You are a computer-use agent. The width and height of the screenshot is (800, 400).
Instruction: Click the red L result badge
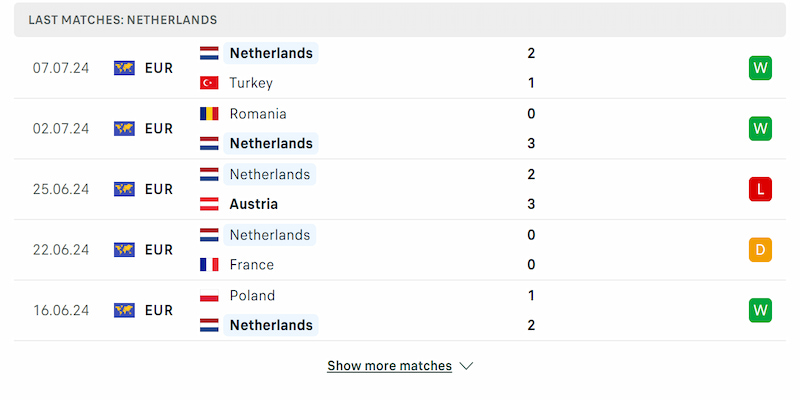[760, 189]
